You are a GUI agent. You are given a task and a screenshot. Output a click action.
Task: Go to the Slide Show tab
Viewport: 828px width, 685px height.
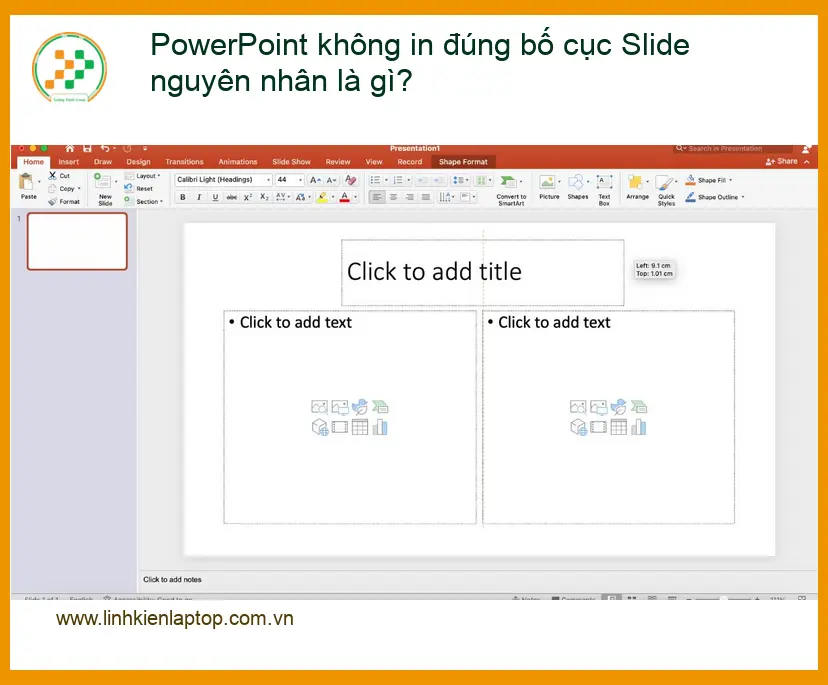[291, 162]
